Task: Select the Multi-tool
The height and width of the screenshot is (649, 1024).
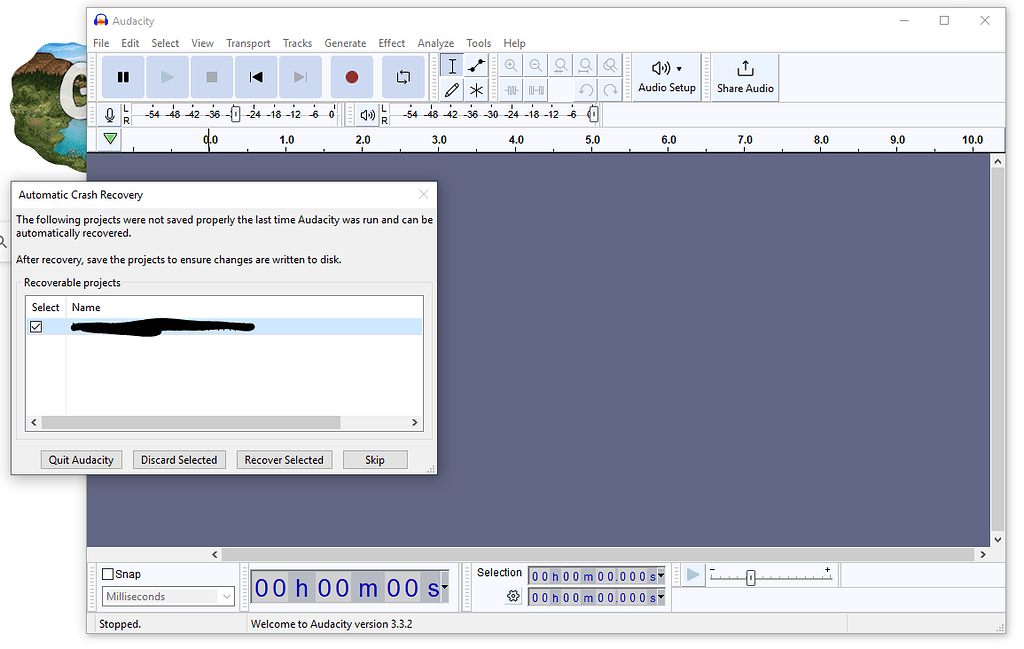Action: point(476,89)
